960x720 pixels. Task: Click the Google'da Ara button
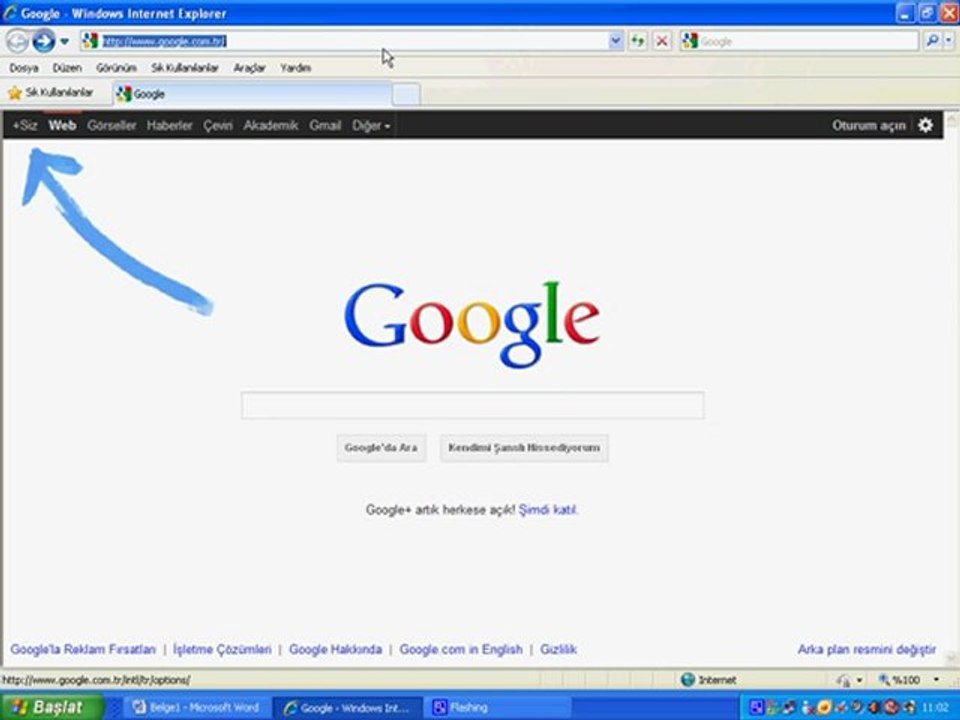click(381, 448)
